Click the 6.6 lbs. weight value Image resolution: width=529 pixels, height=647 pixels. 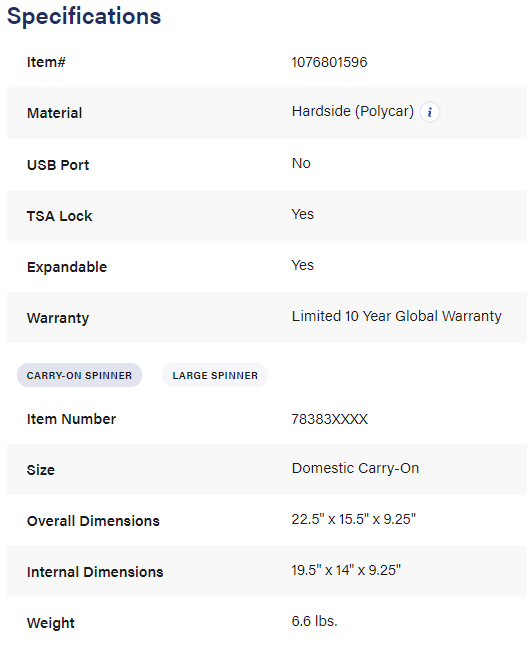point(314,621)
